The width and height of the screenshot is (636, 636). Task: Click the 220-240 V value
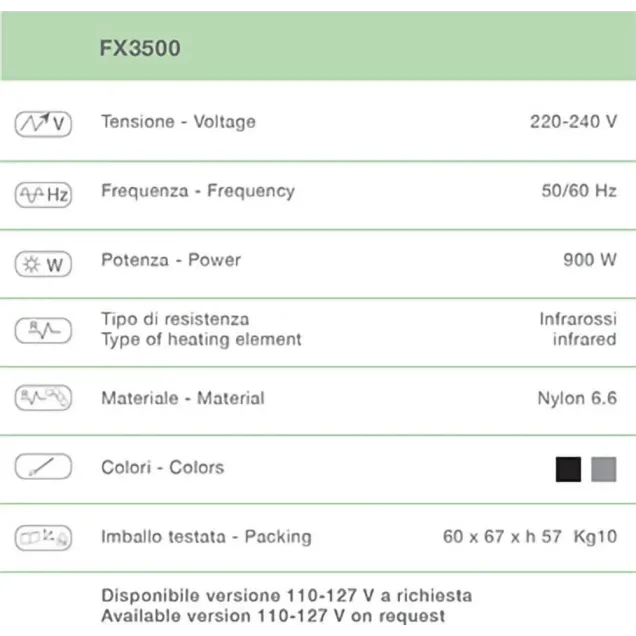[x=573, y=122]
